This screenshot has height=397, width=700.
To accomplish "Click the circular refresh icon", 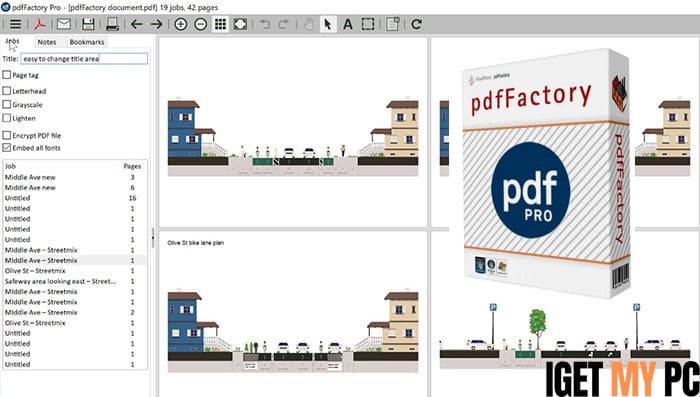I will pos(416,24).
